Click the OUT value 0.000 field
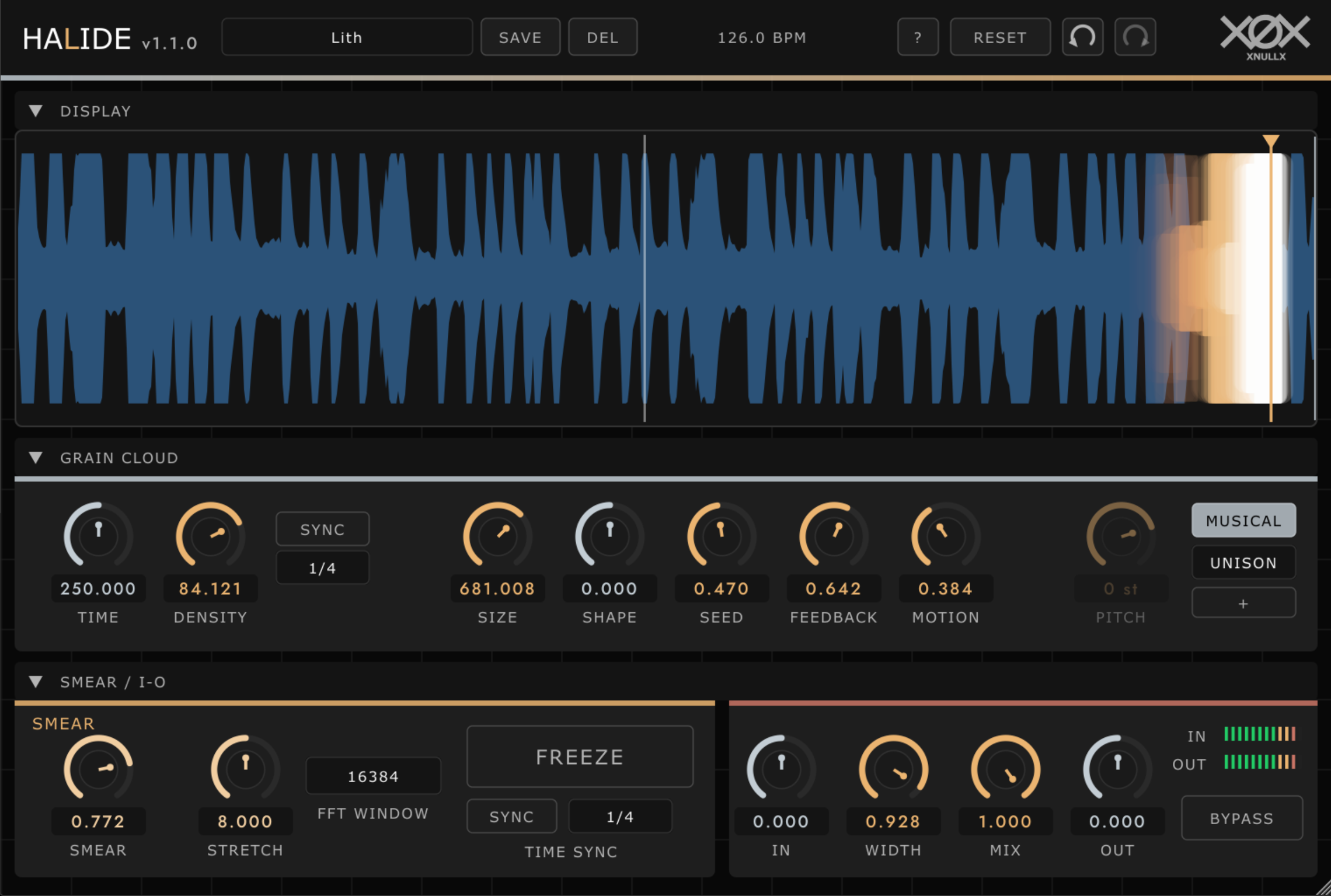The width and height of the screenshot is (1331, 896). (x=1117, y=821)
